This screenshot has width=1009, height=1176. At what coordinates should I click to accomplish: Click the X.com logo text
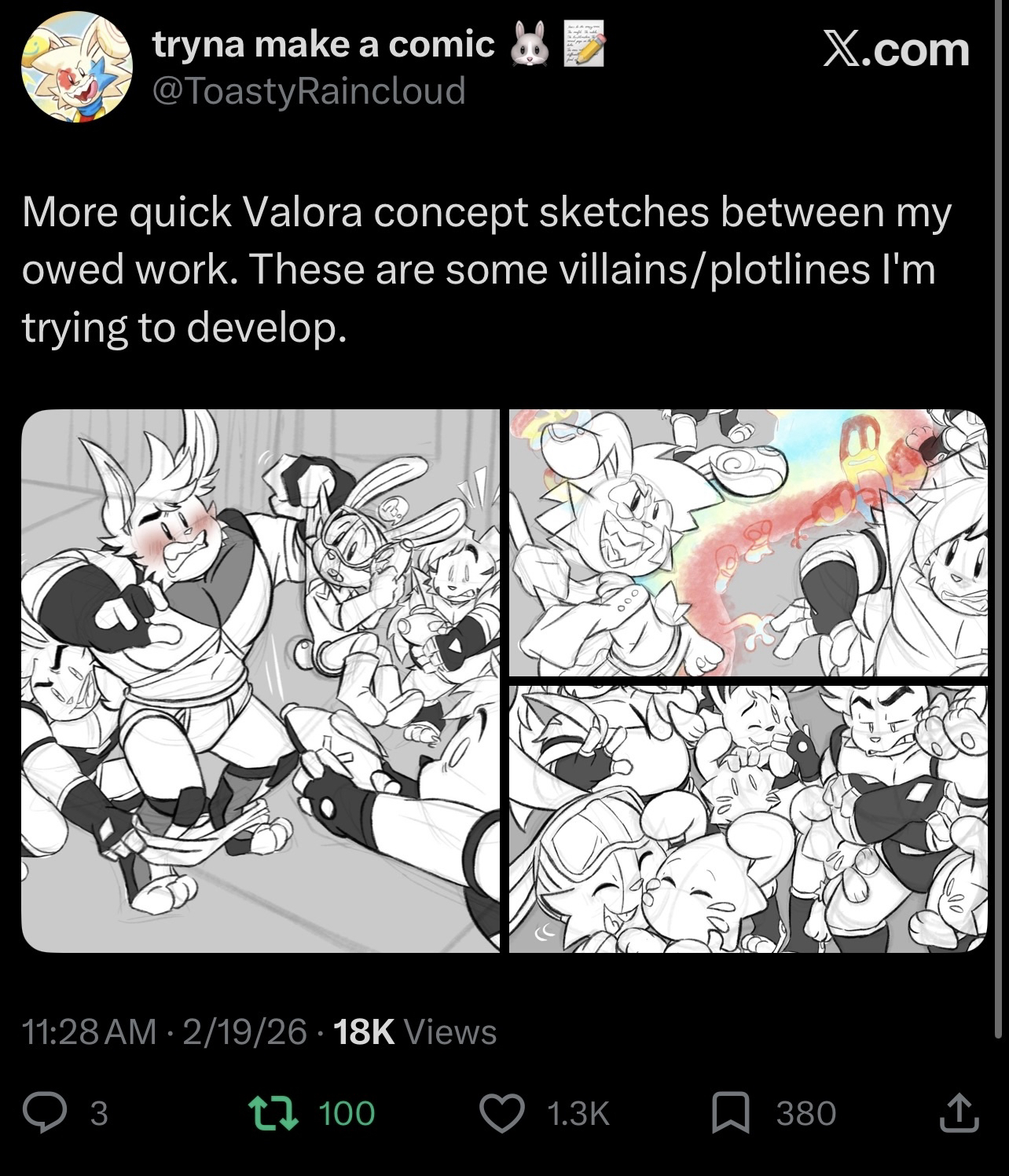coord(896,49)
